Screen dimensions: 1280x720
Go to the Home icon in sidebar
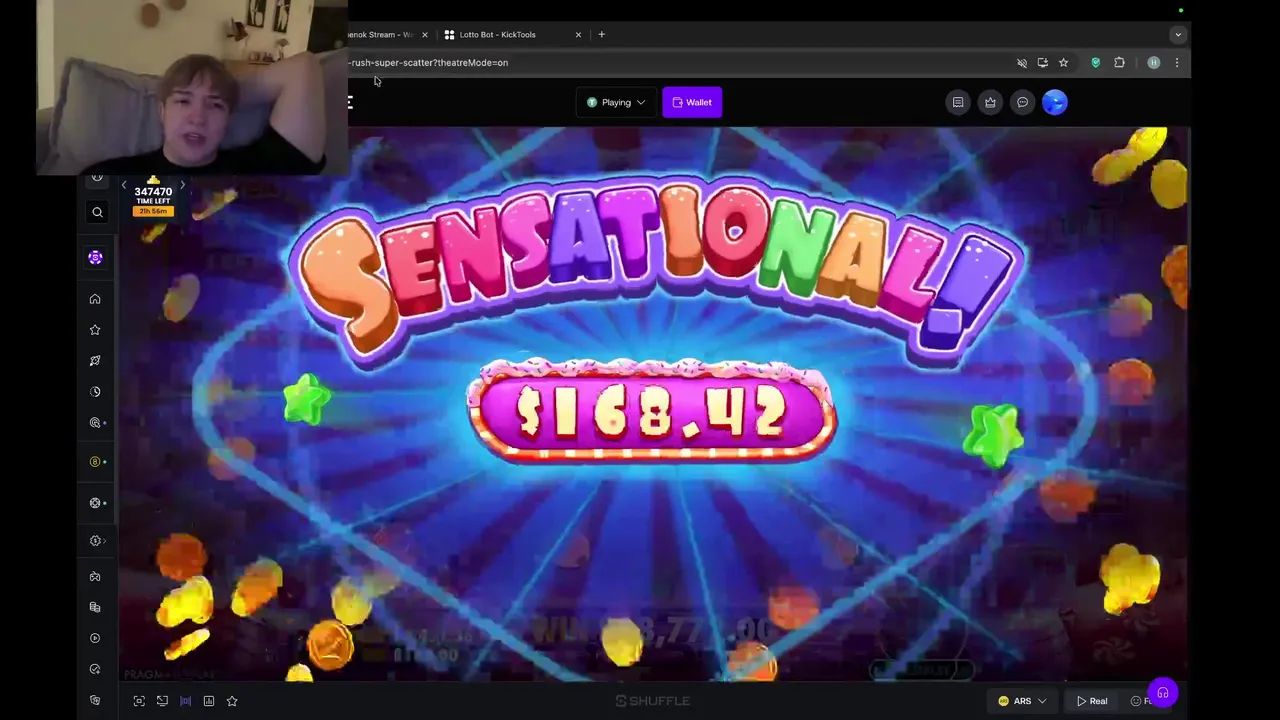coord(95,299)
